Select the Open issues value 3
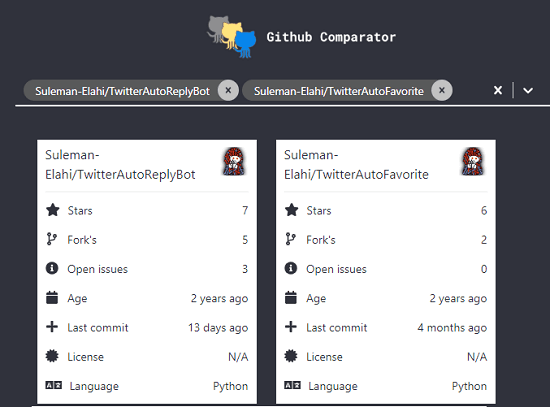 pos(245,269)
